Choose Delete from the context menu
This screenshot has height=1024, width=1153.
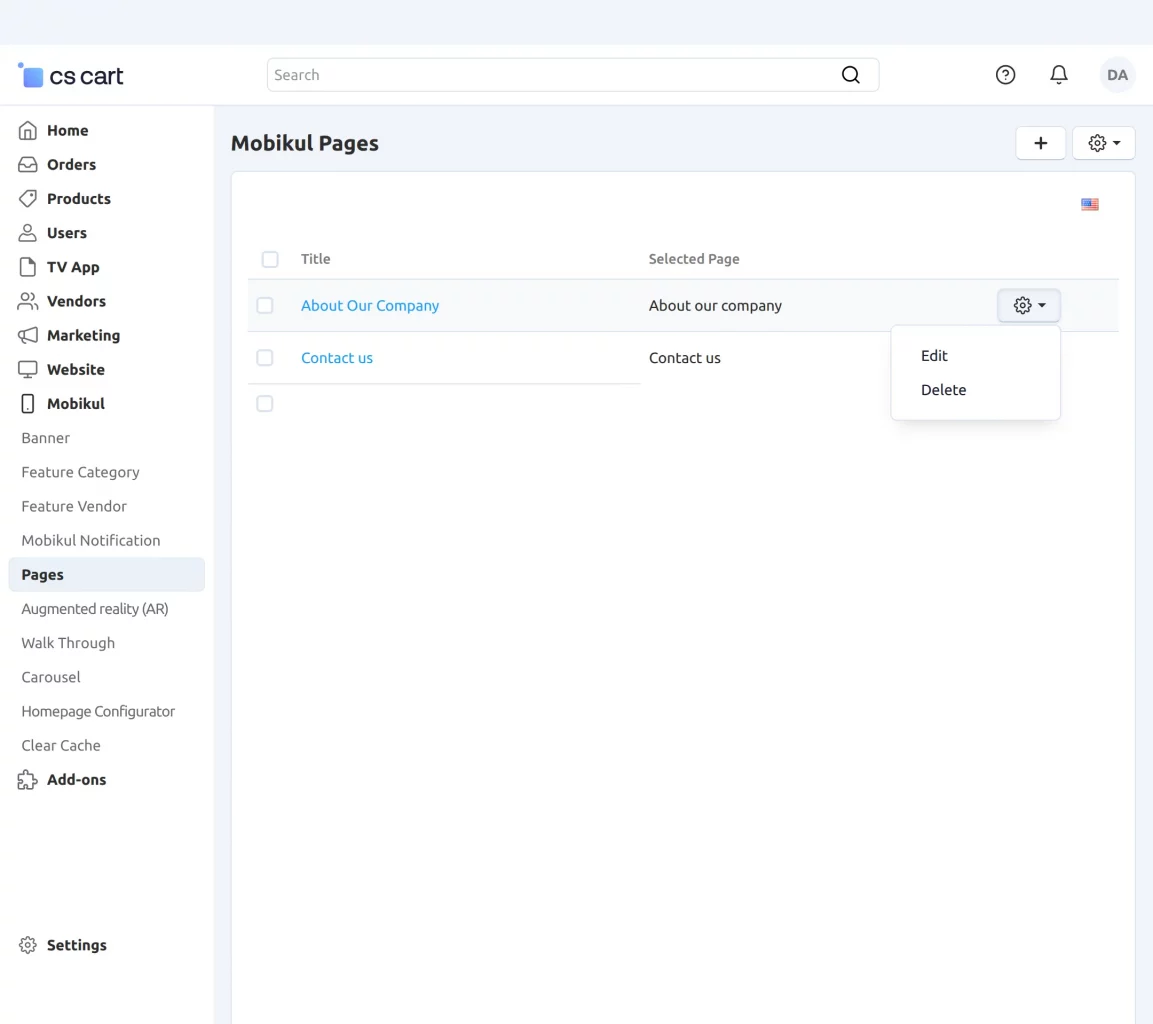[943, 390]
